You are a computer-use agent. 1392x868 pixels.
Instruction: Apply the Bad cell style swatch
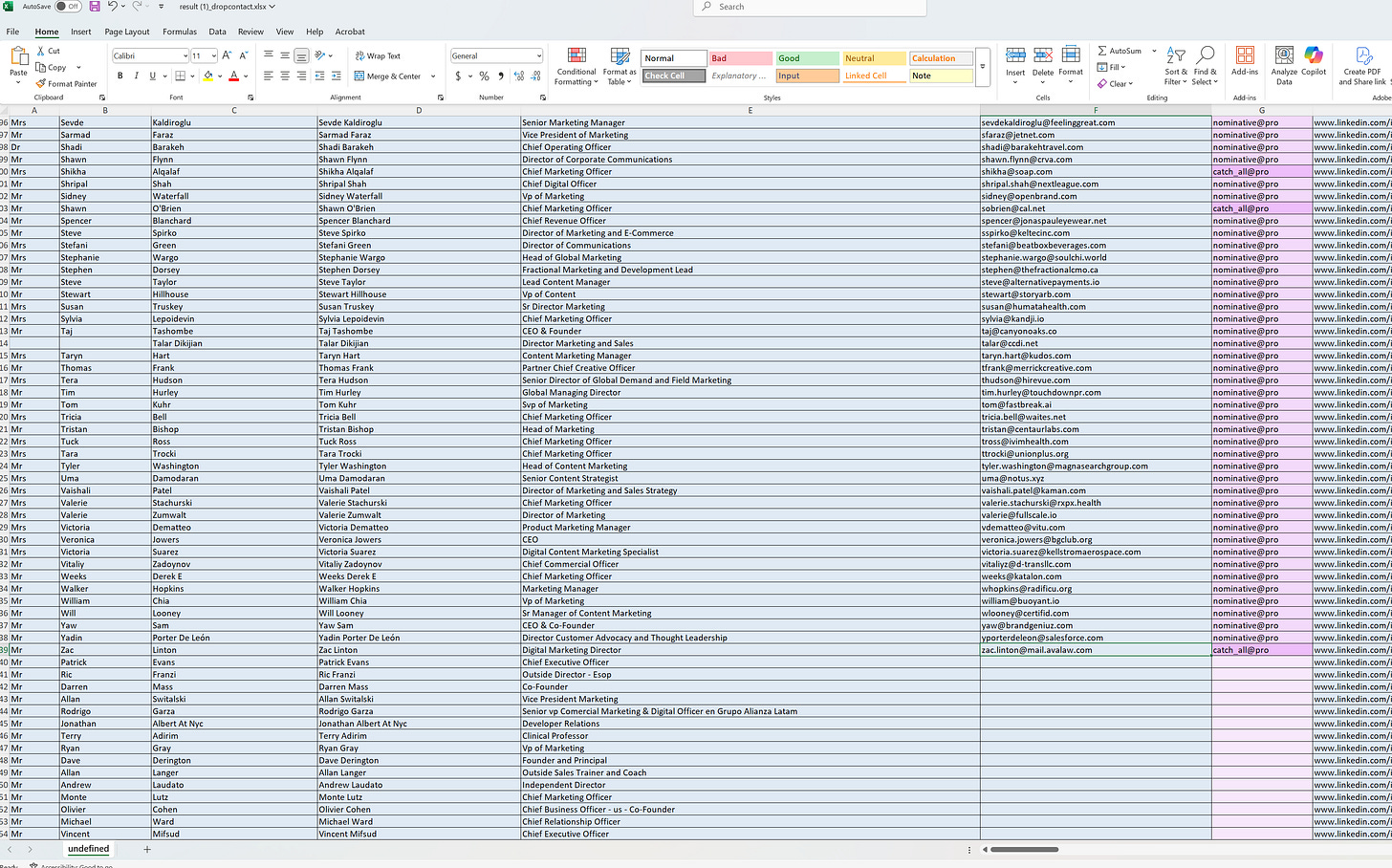pyautogui.click(x=741, y=58)
